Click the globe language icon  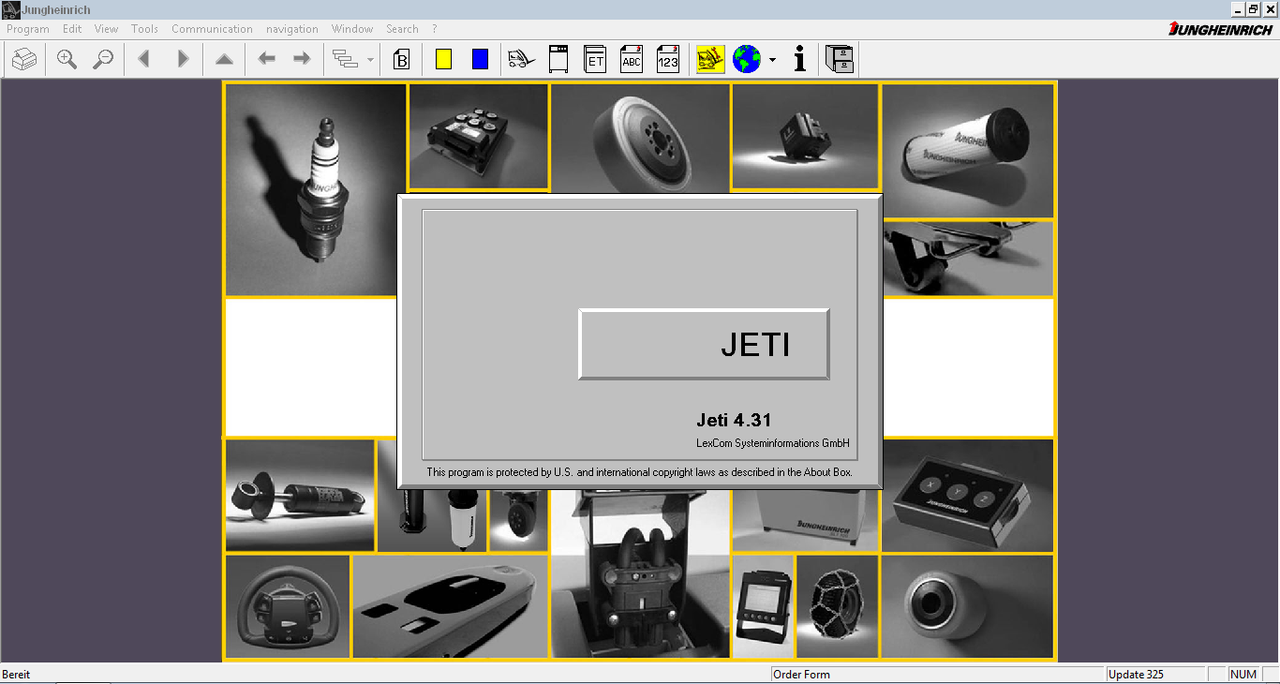746,60
